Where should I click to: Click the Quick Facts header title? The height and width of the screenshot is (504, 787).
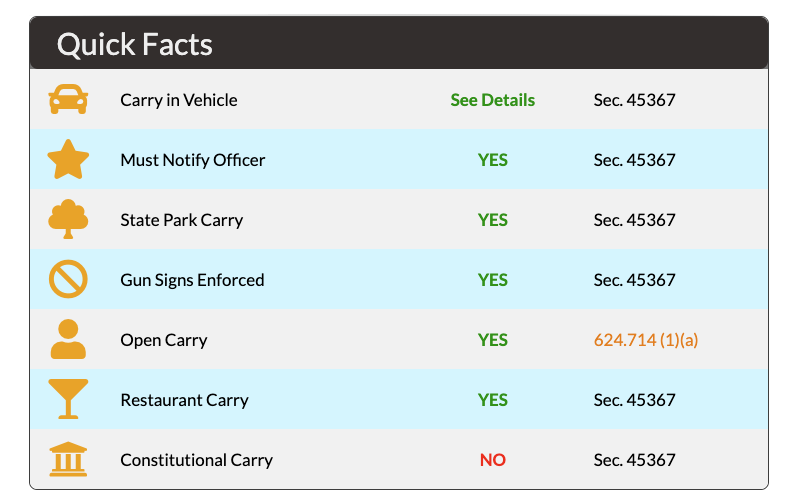pyautogui.click(x=135, y=44)
